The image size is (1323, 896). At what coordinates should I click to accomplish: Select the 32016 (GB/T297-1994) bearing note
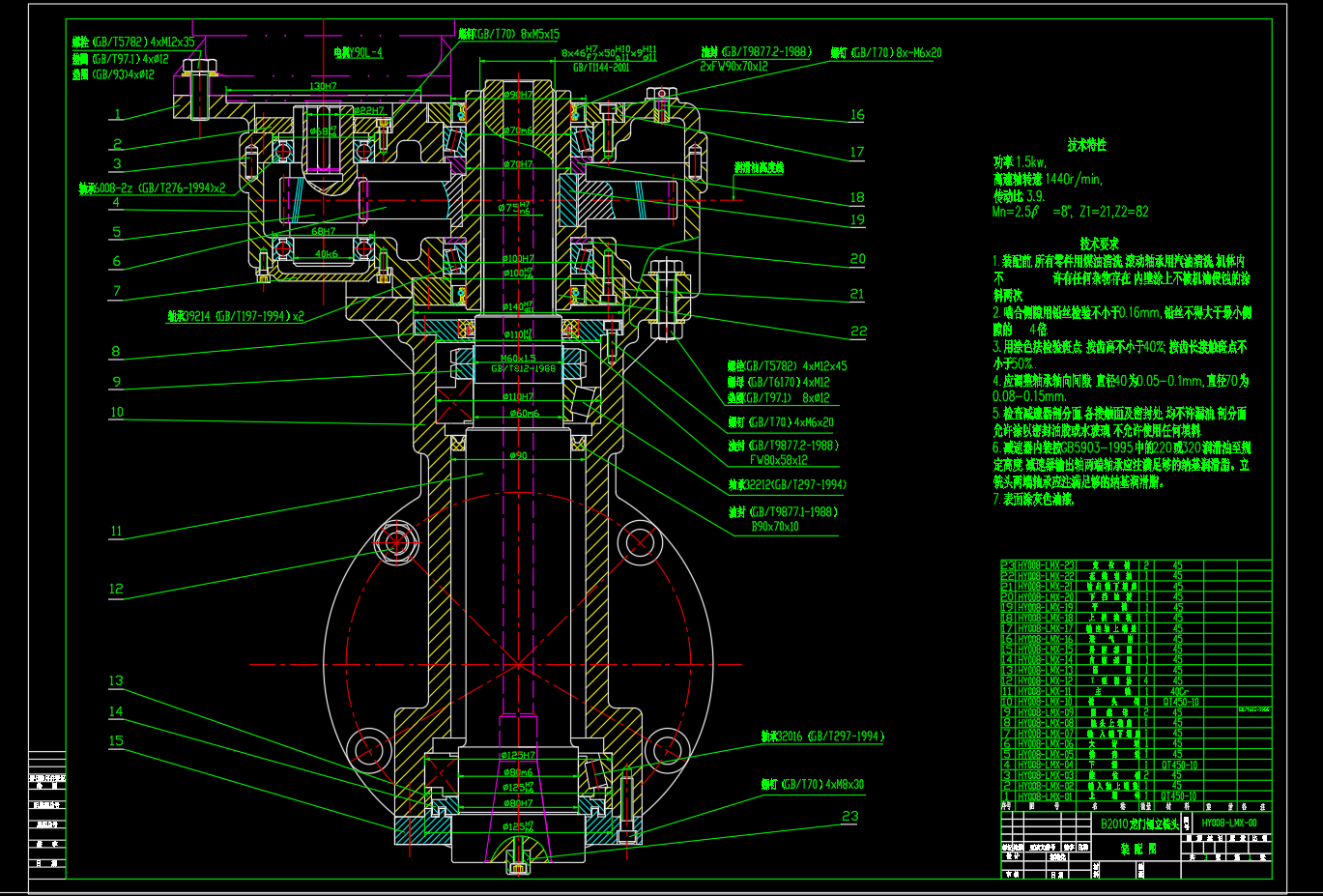(822, 737)
